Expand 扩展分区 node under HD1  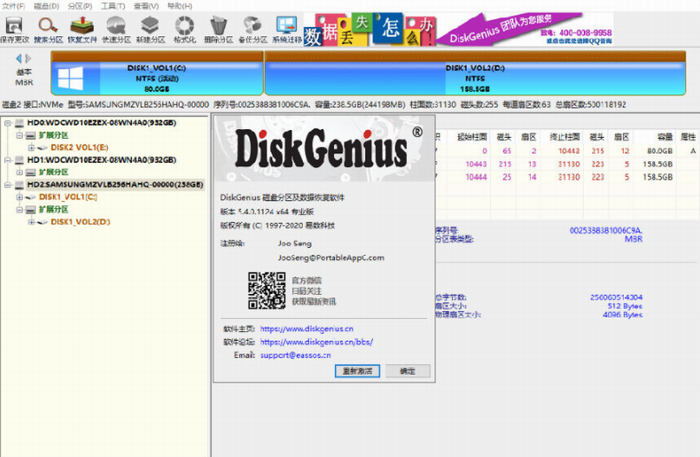pyautogui.click(x=19, y=172)
